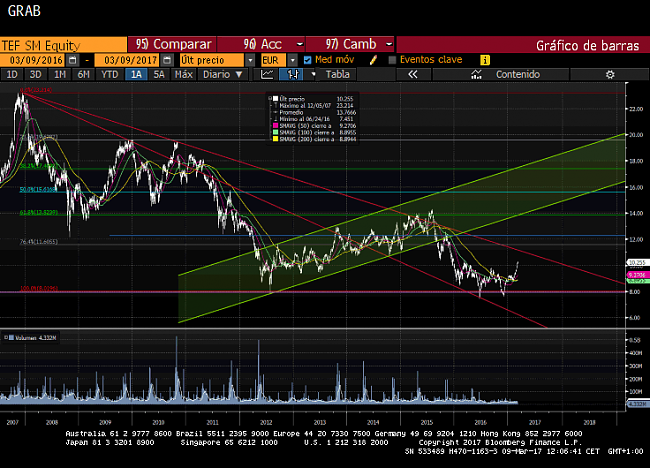Click the double left chevron collapse icon

pos(412,75)
